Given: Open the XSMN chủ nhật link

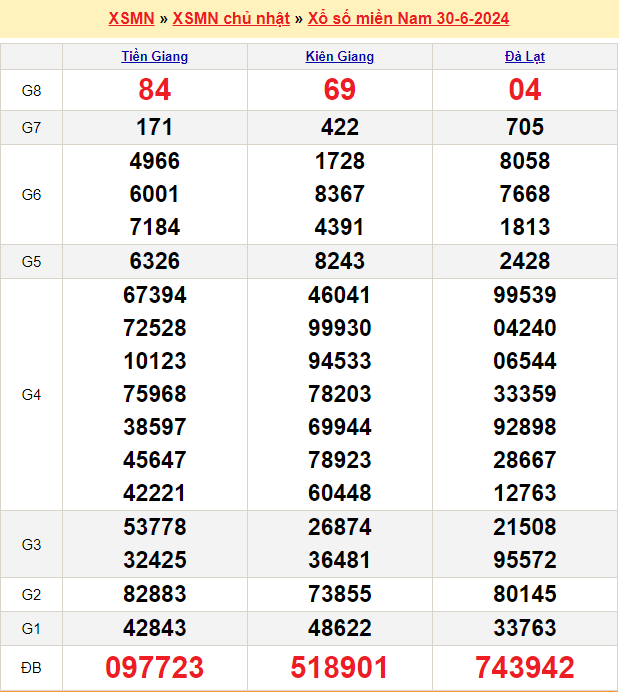Looking at the screenshot, I should tap(231, 19).
